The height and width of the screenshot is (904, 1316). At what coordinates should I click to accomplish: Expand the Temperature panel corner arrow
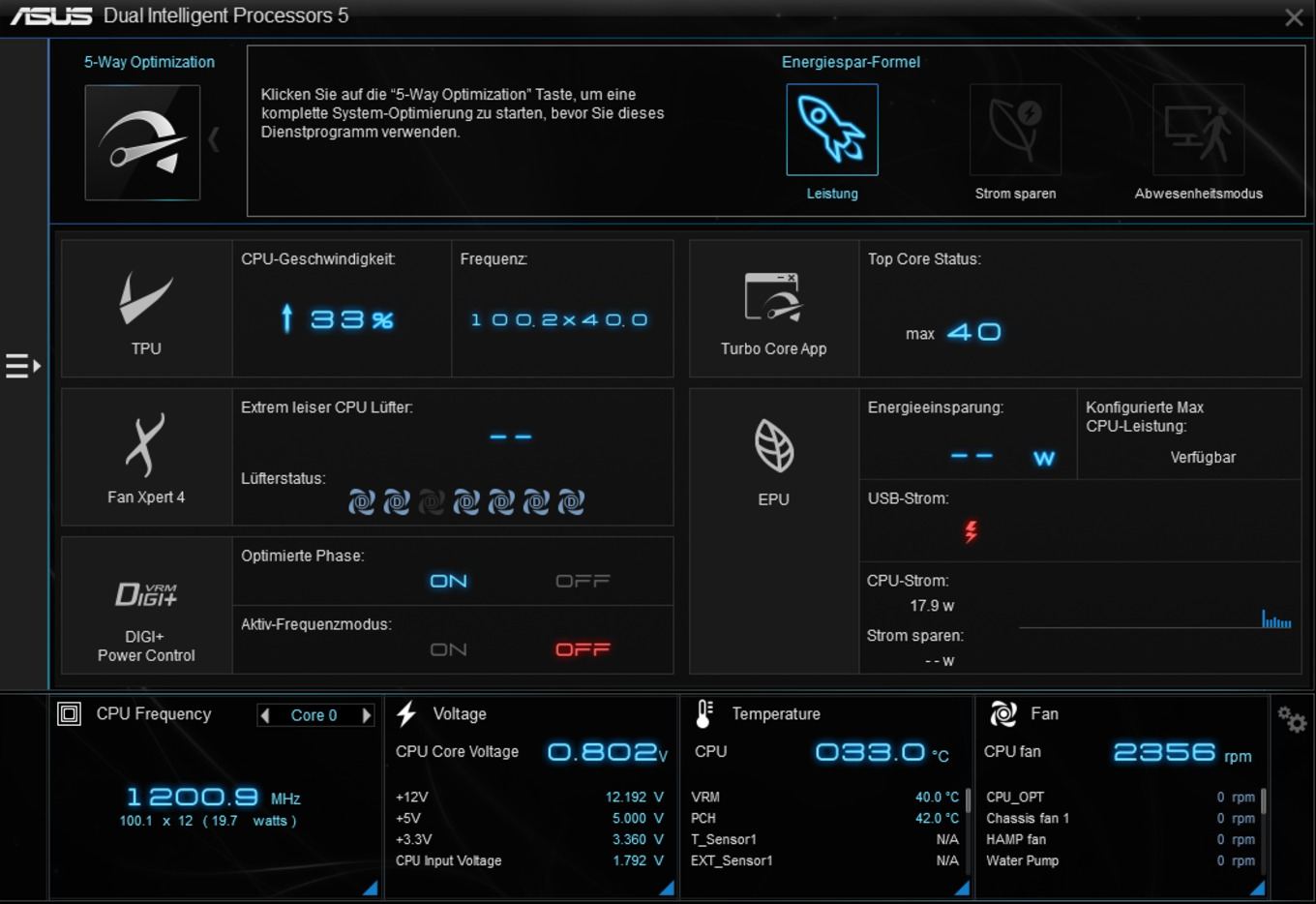pos(962,888)
